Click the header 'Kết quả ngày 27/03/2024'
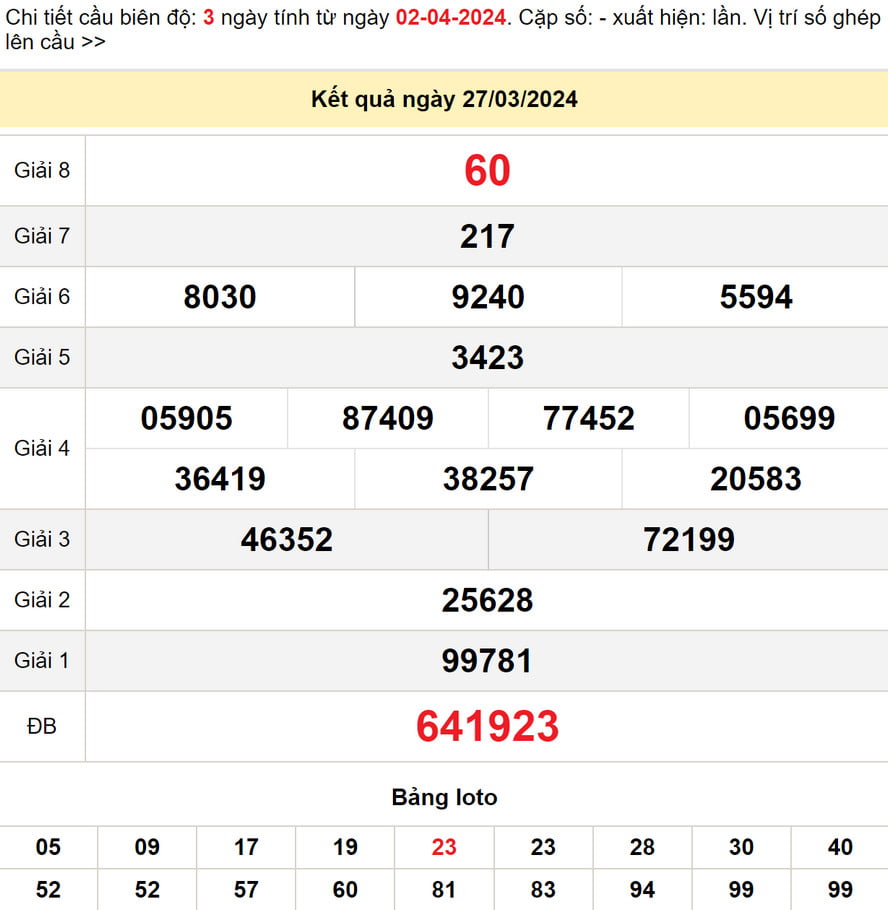Screen dimensions: 888x910 pos(443,100)
